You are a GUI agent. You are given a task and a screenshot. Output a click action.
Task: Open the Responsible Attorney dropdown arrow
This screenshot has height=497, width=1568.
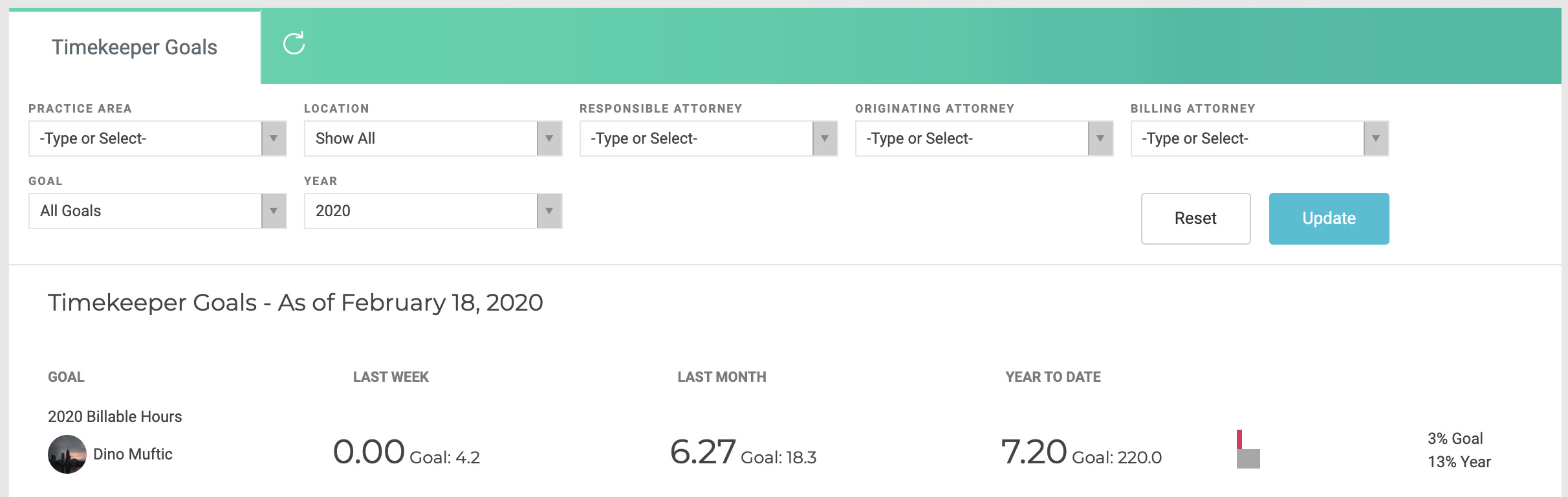[825, 138]
